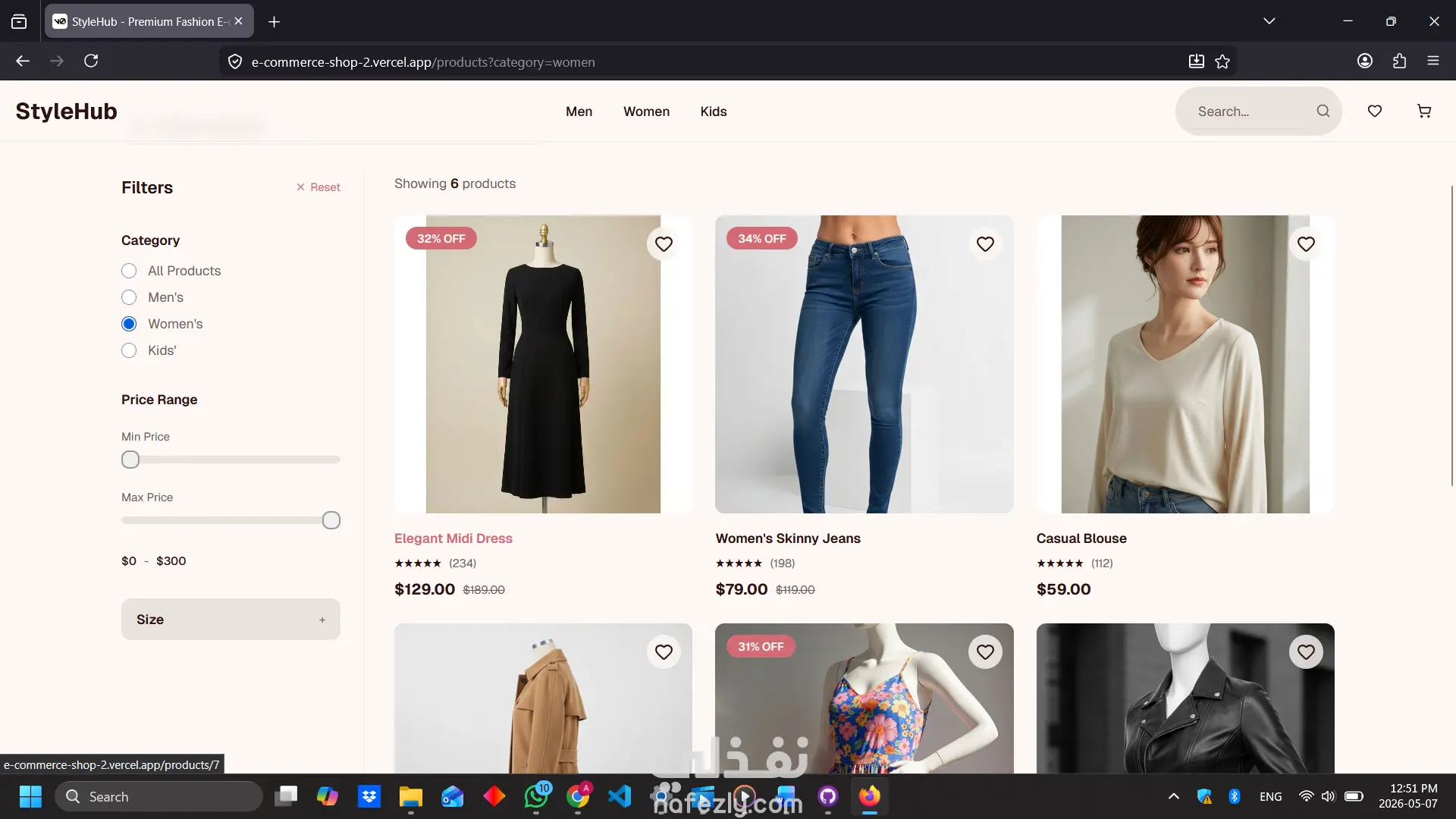Open the recent browsing tab icon
The image size is (1456, 819).
19,22
